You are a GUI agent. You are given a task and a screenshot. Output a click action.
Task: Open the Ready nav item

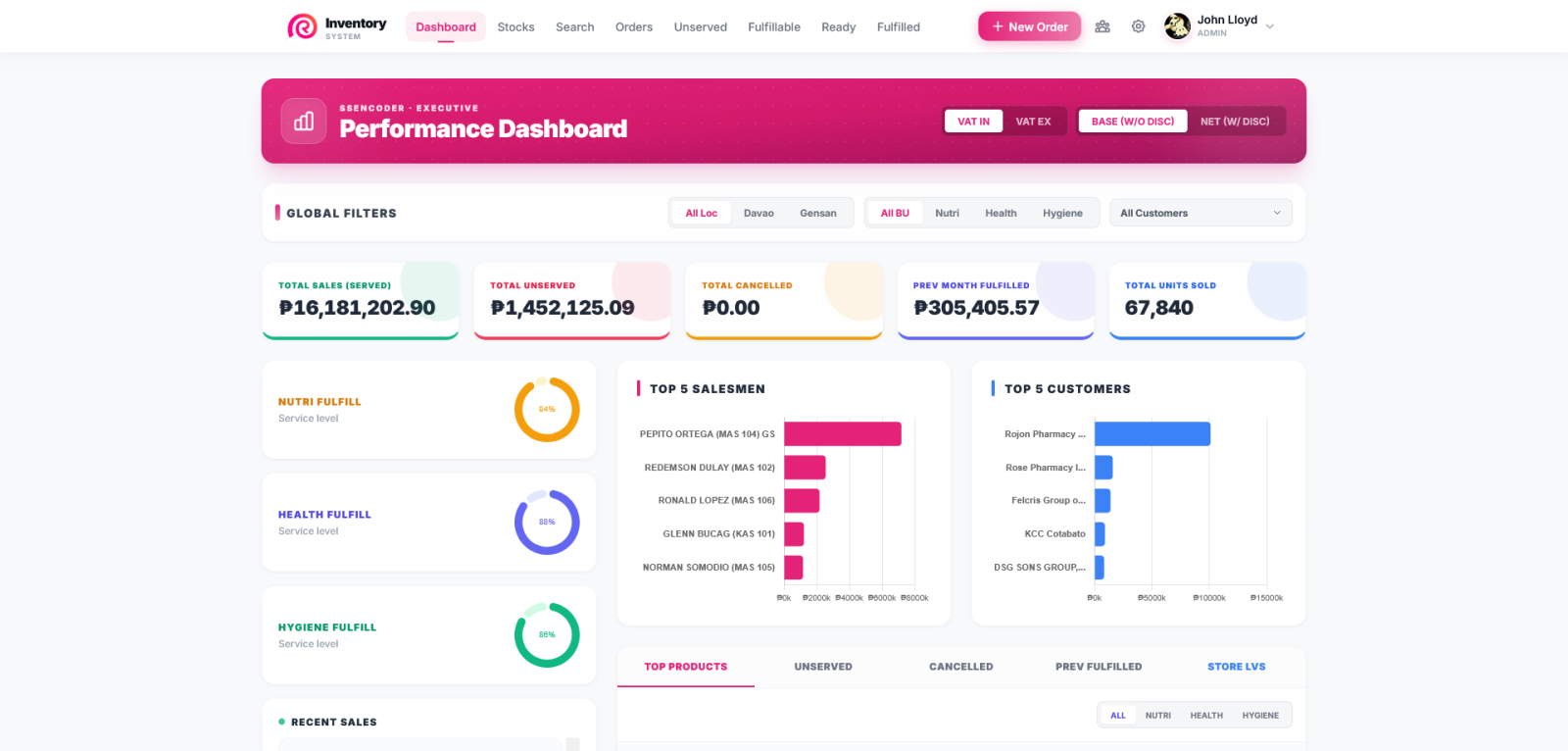coord(838,26)
